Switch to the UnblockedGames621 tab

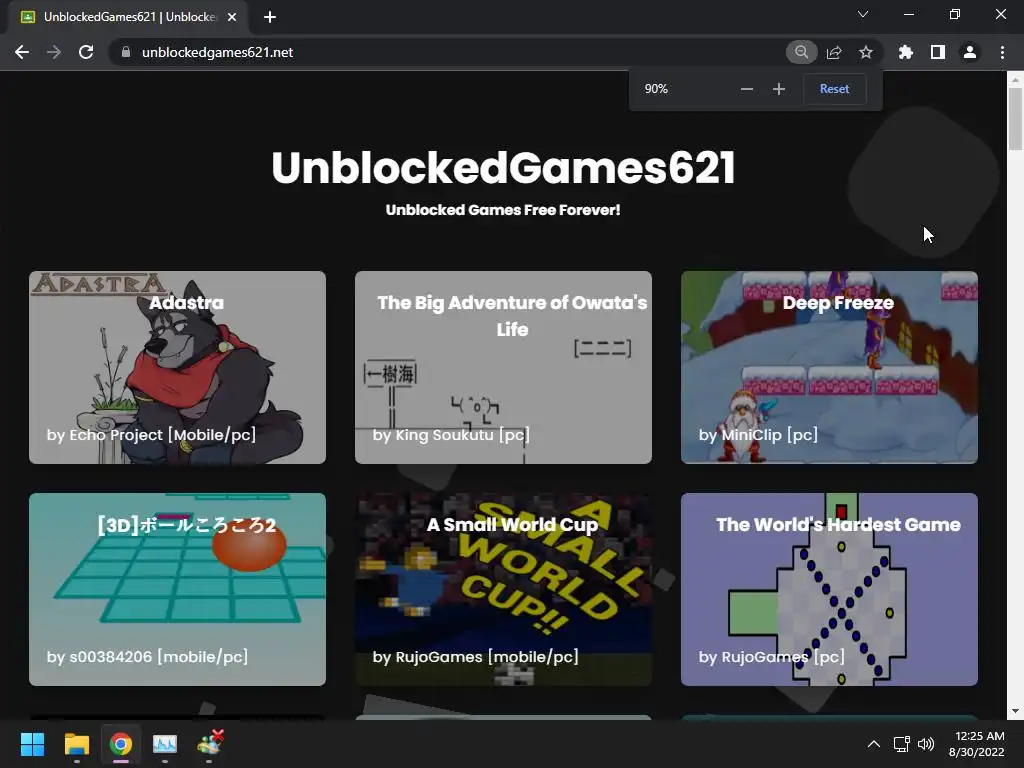[x=128, y=17]
